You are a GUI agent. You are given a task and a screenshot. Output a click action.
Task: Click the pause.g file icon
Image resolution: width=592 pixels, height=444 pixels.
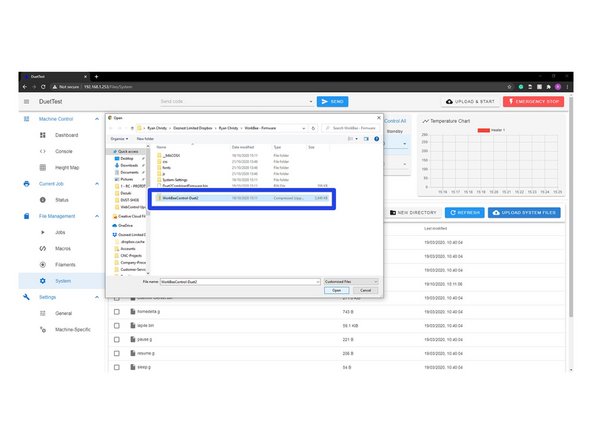(x=133, y=340)
